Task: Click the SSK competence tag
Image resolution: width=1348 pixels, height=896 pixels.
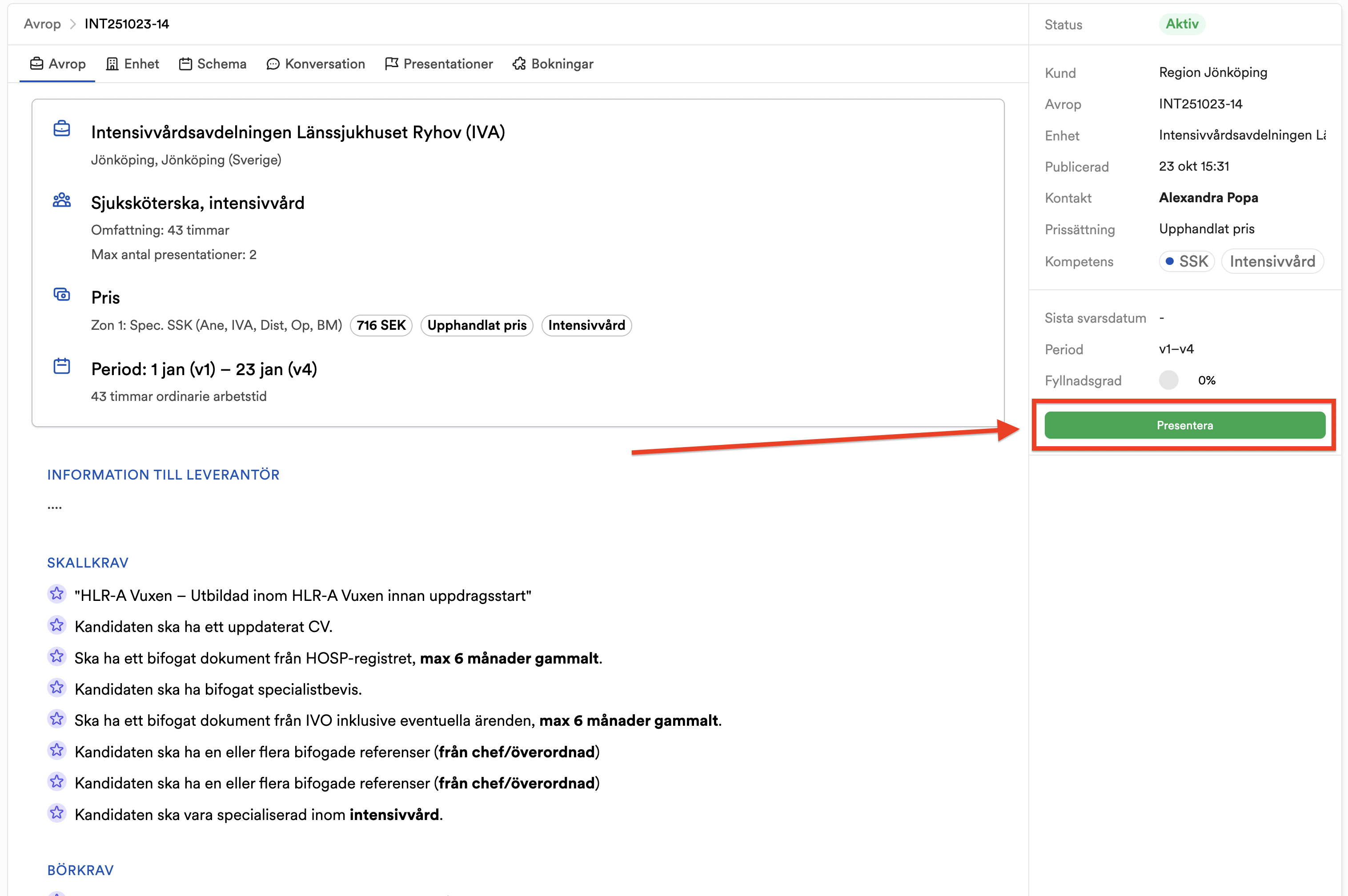Action: [1187, 262]
